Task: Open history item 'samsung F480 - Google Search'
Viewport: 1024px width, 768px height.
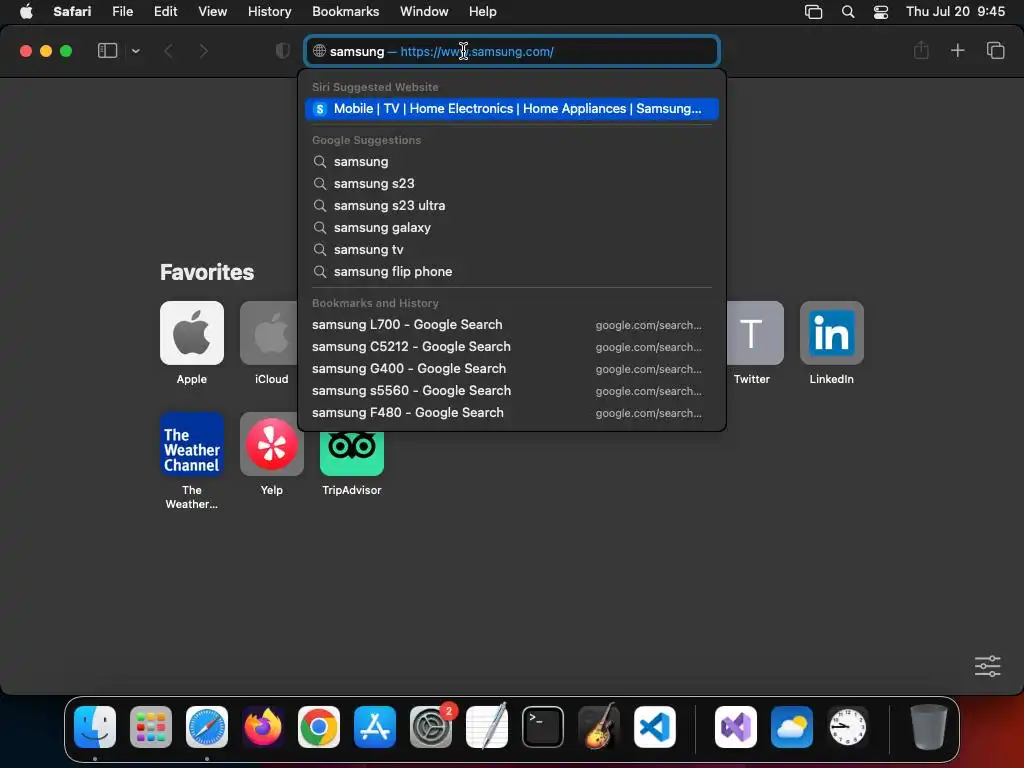Action: pos(512,413)
